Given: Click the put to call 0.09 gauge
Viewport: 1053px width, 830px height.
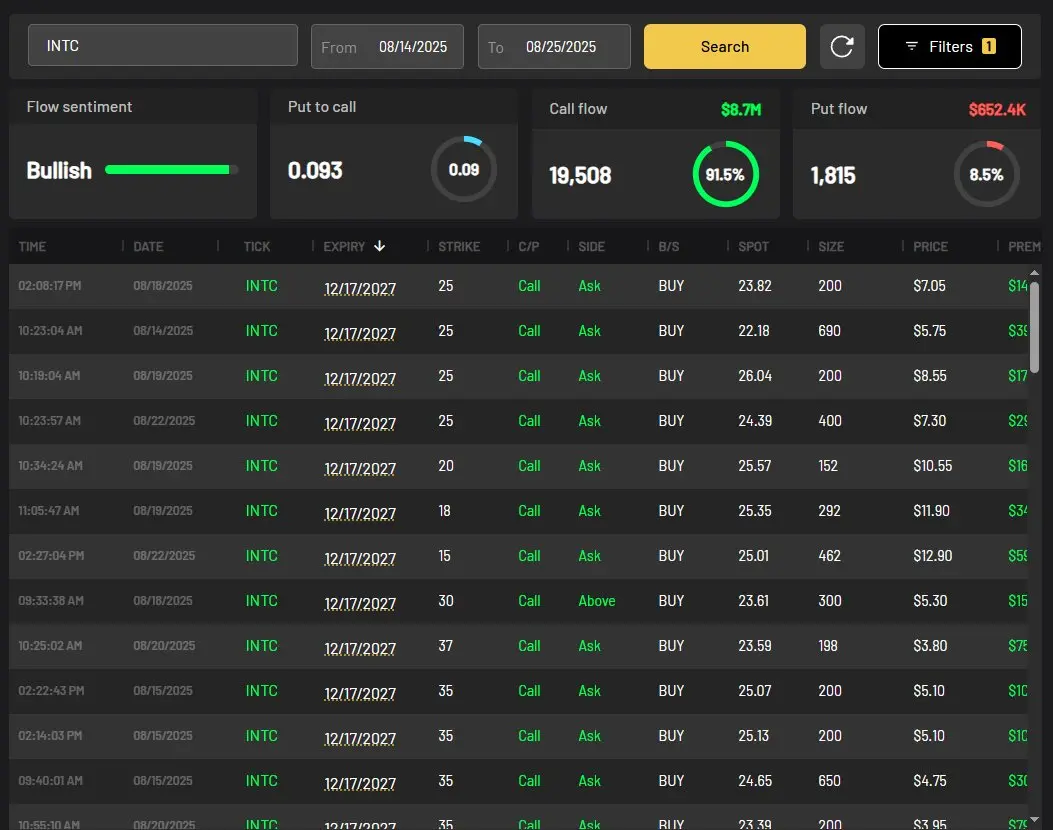Looking at the screenshot, I should click(464, 169).
